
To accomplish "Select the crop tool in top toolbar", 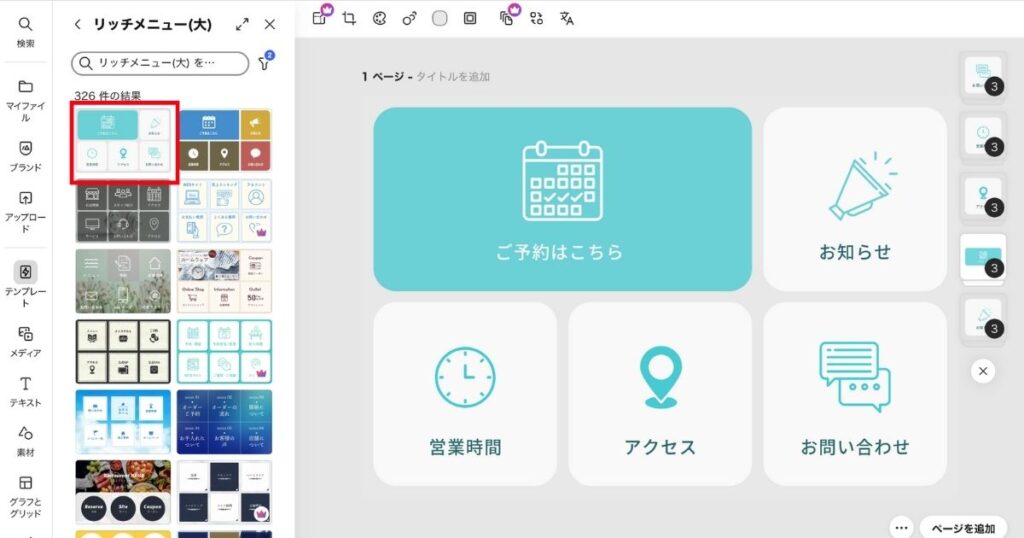I will click(x=349, y=18).
